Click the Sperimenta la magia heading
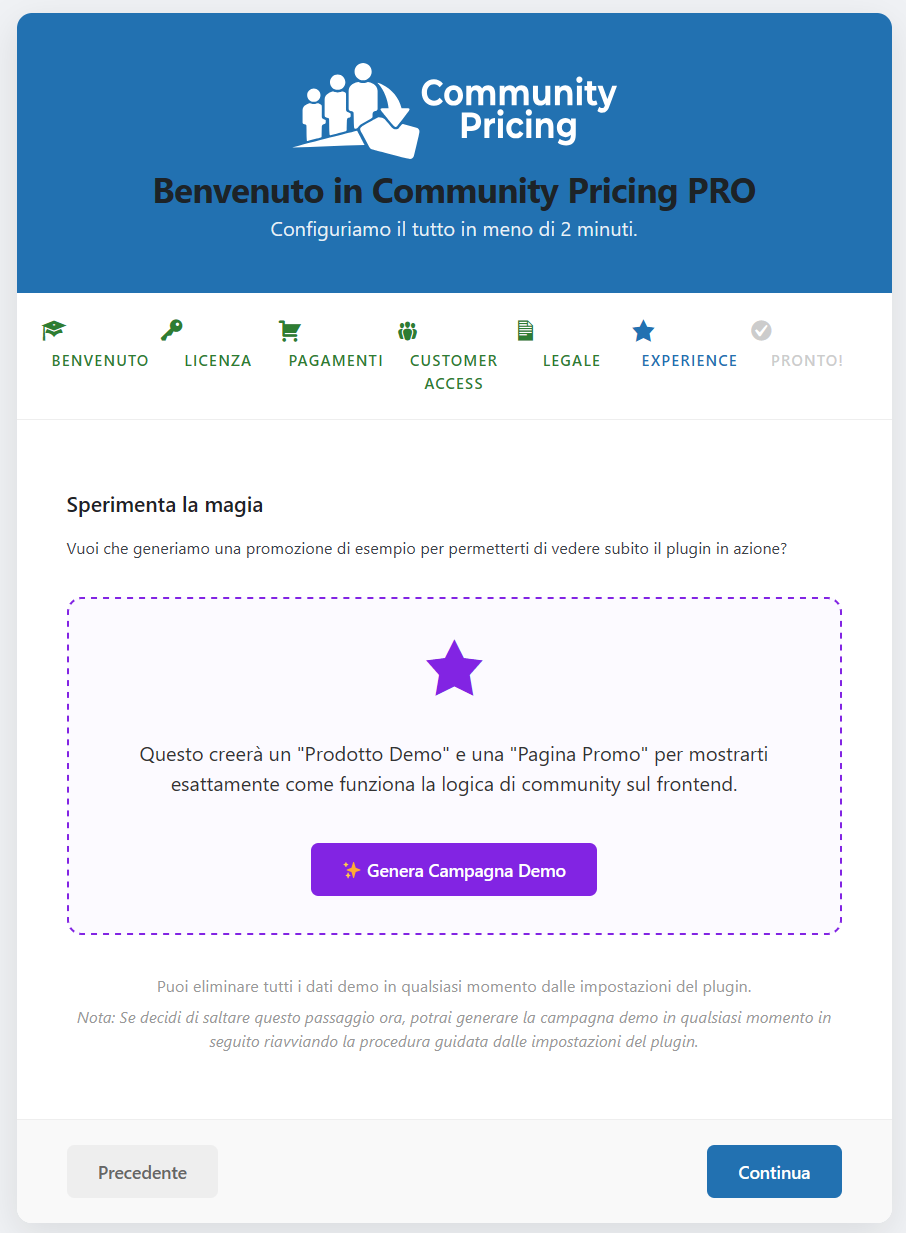The image size is (906, 1233). (x=165, y=505)
